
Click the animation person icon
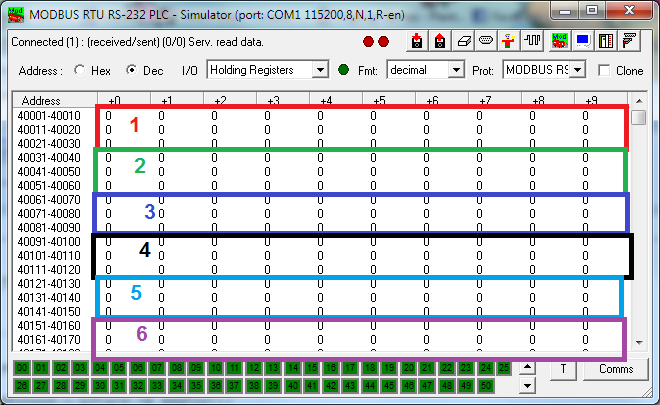click(x=508, y=41)
